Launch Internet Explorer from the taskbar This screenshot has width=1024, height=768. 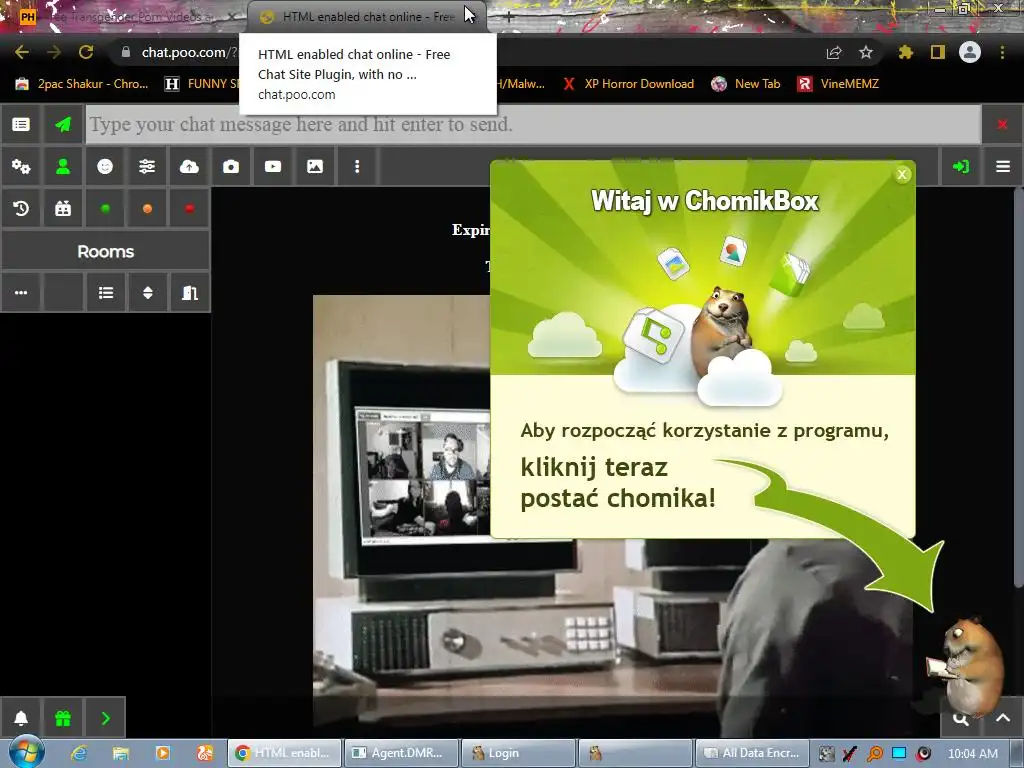point(79,753)
